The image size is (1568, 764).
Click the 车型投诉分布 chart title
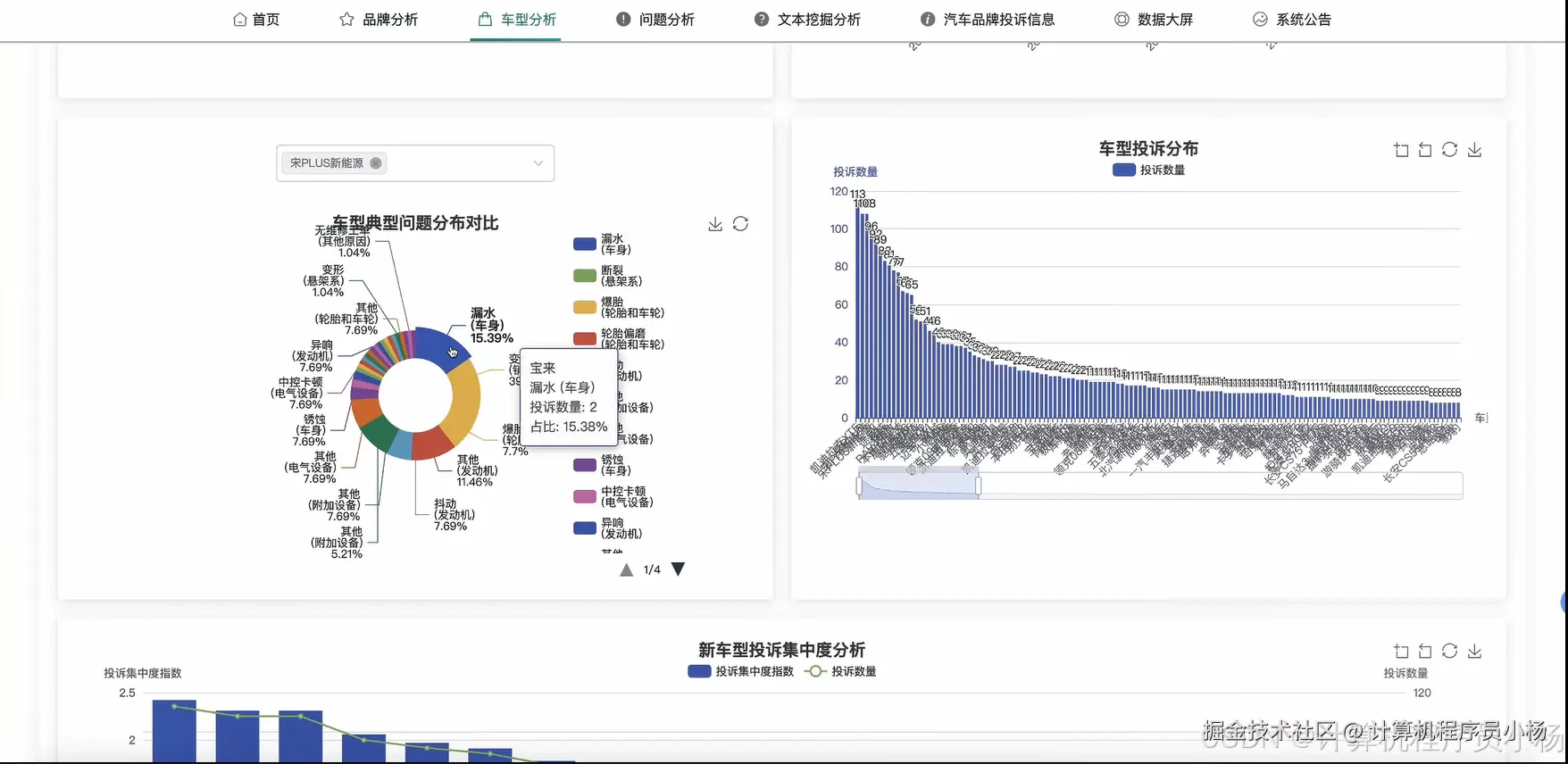(1148, 148)
